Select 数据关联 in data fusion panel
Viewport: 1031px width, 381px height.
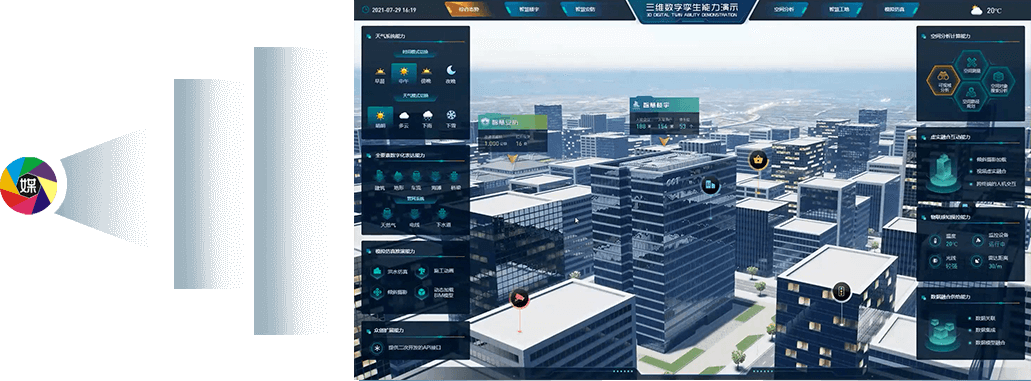(986, 318)
